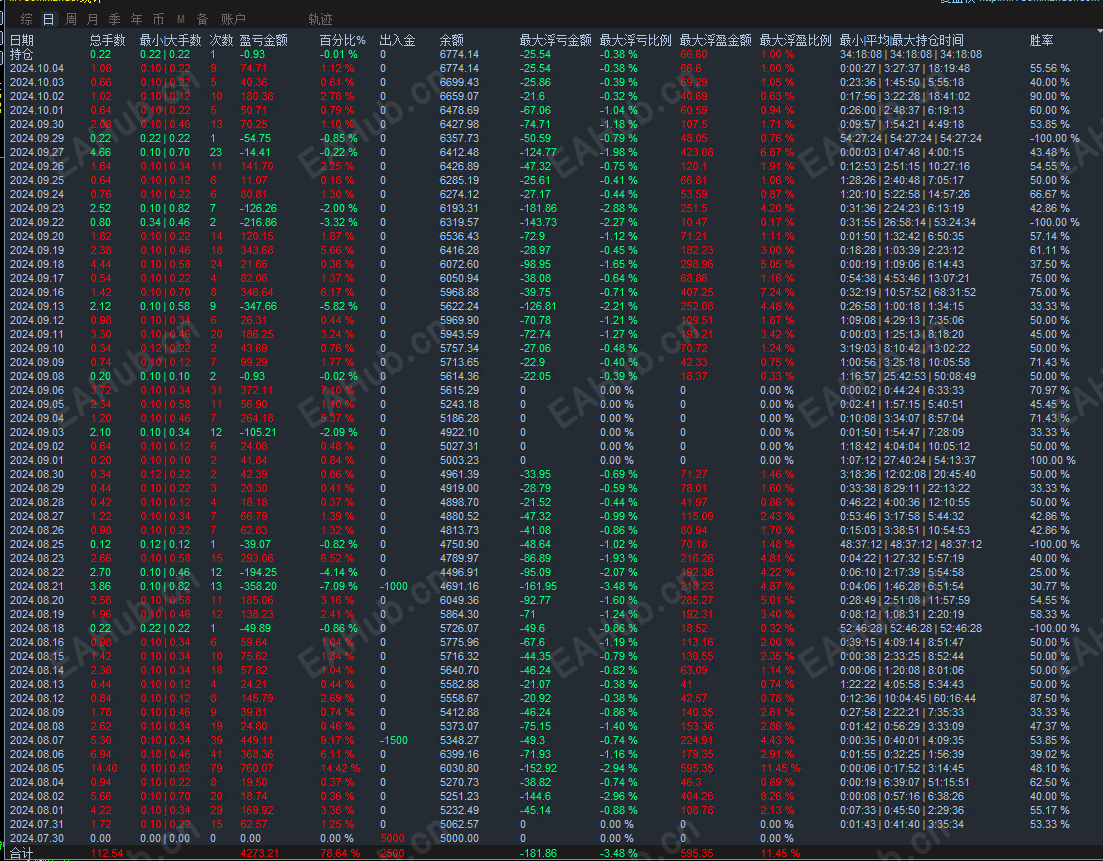This screenshot has height=861, width=1103.
Task: Click the 最小|大手数 column header
Action: [170, 40]
